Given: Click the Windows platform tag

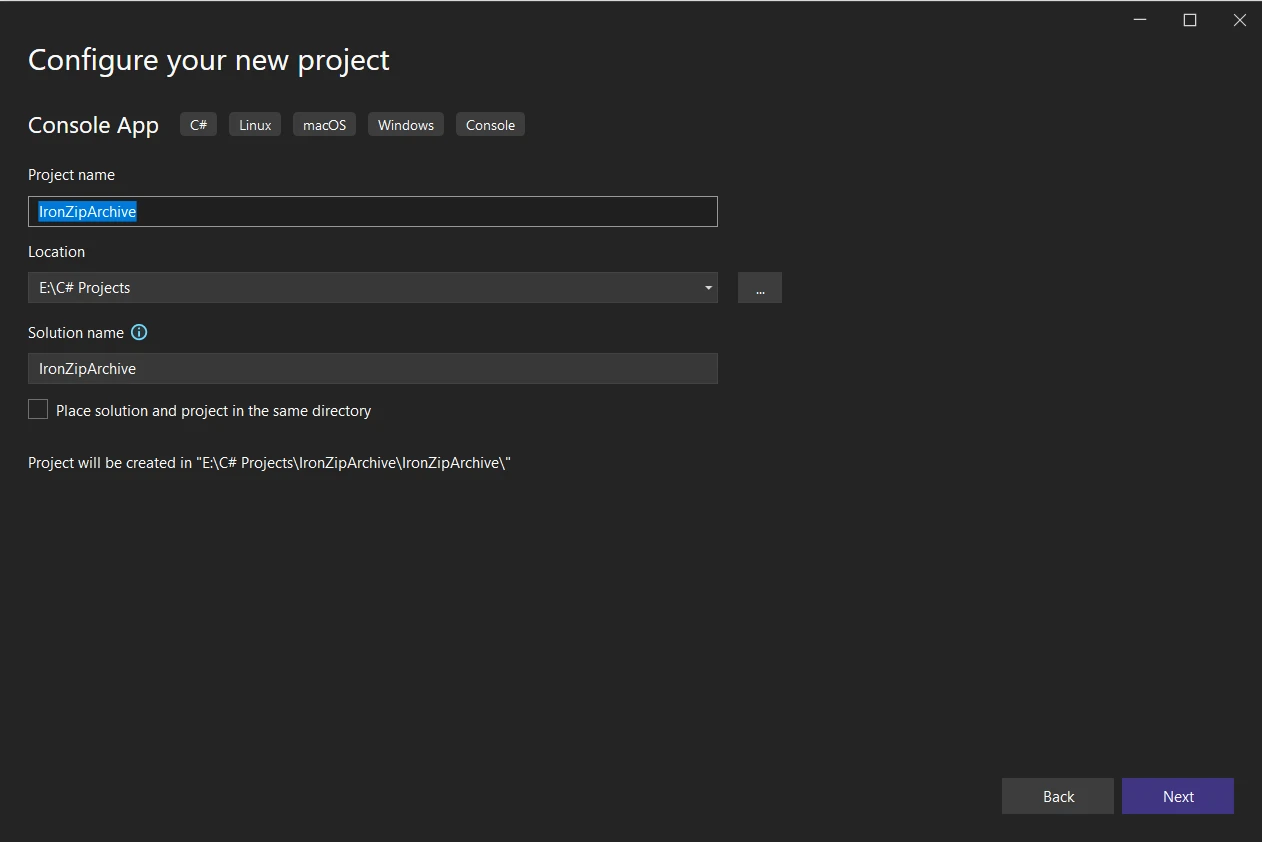Looking at the screenshot, I should pyautogui.click(x=406, y=125).
